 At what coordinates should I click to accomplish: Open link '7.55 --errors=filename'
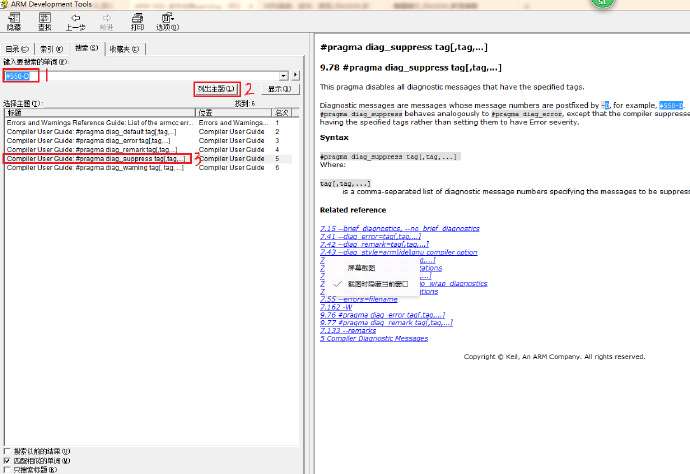click(x=359, y=299)
